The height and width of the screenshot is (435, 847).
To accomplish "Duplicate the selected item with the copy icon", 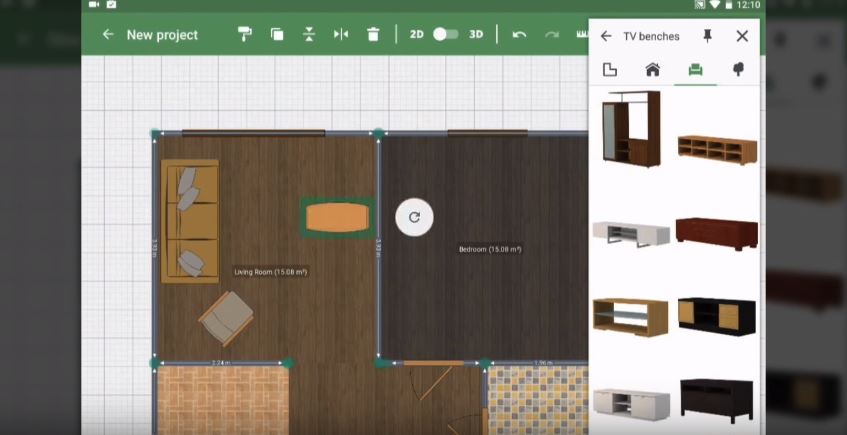I will tap(277, 35).
